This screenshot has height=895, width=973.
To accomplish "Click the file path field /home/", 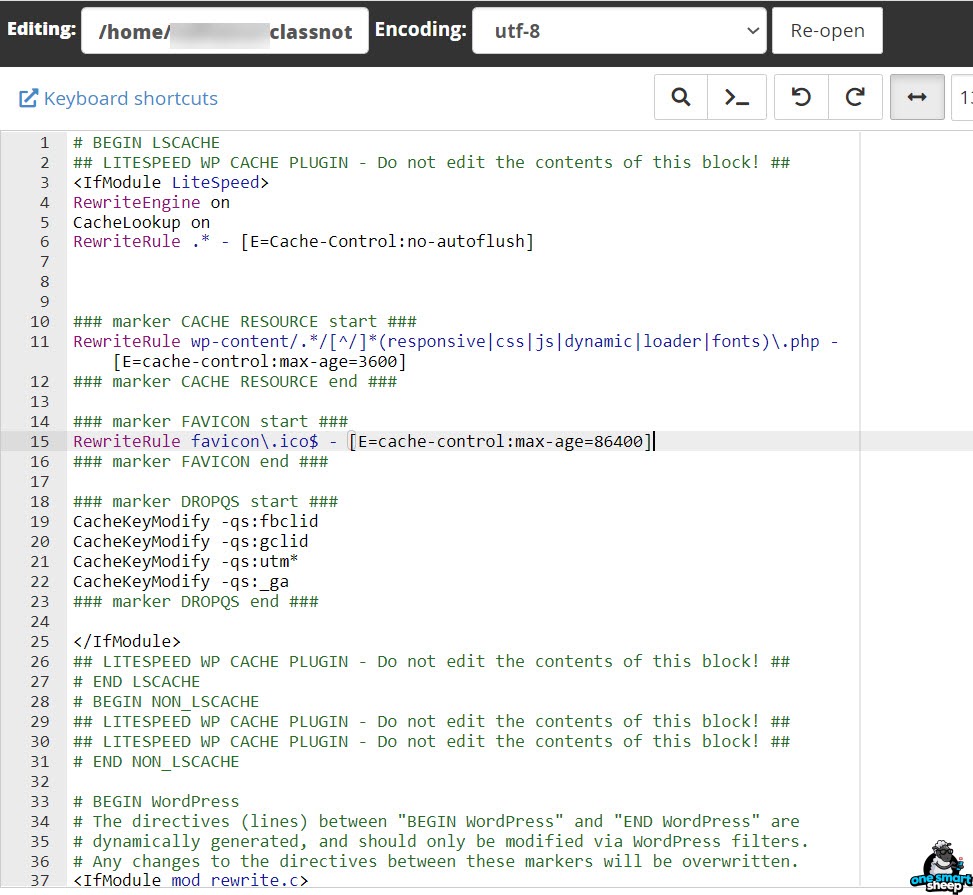I will click(225, 30).
